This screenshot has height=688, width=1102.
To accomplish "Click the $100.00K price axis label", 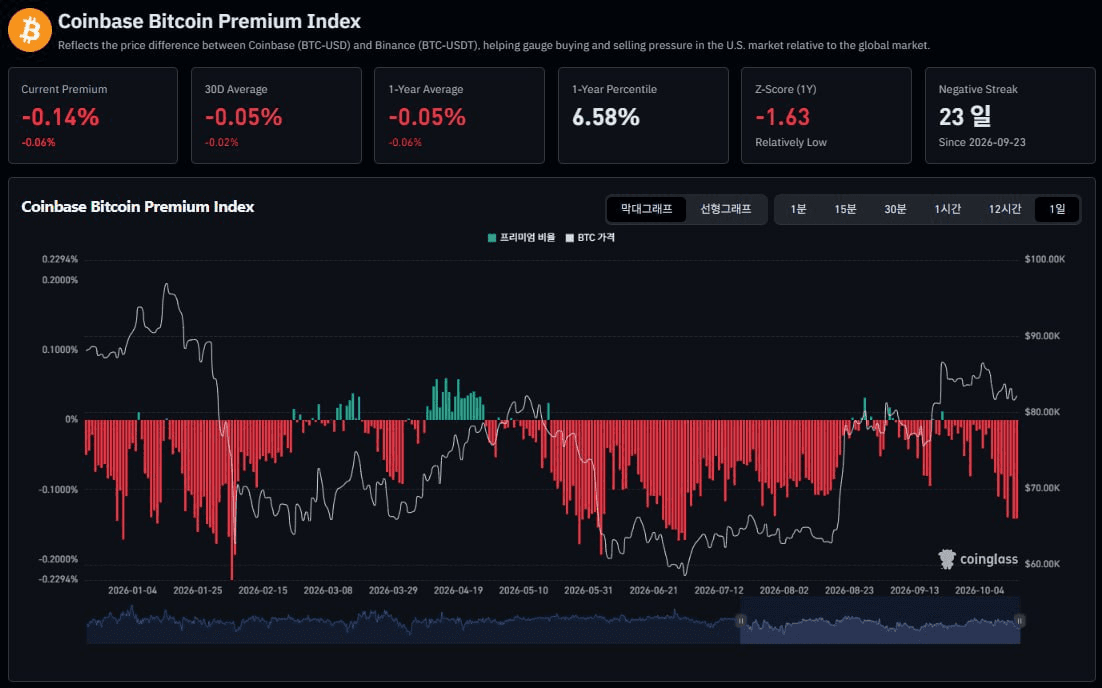I will coord(1044,259).
